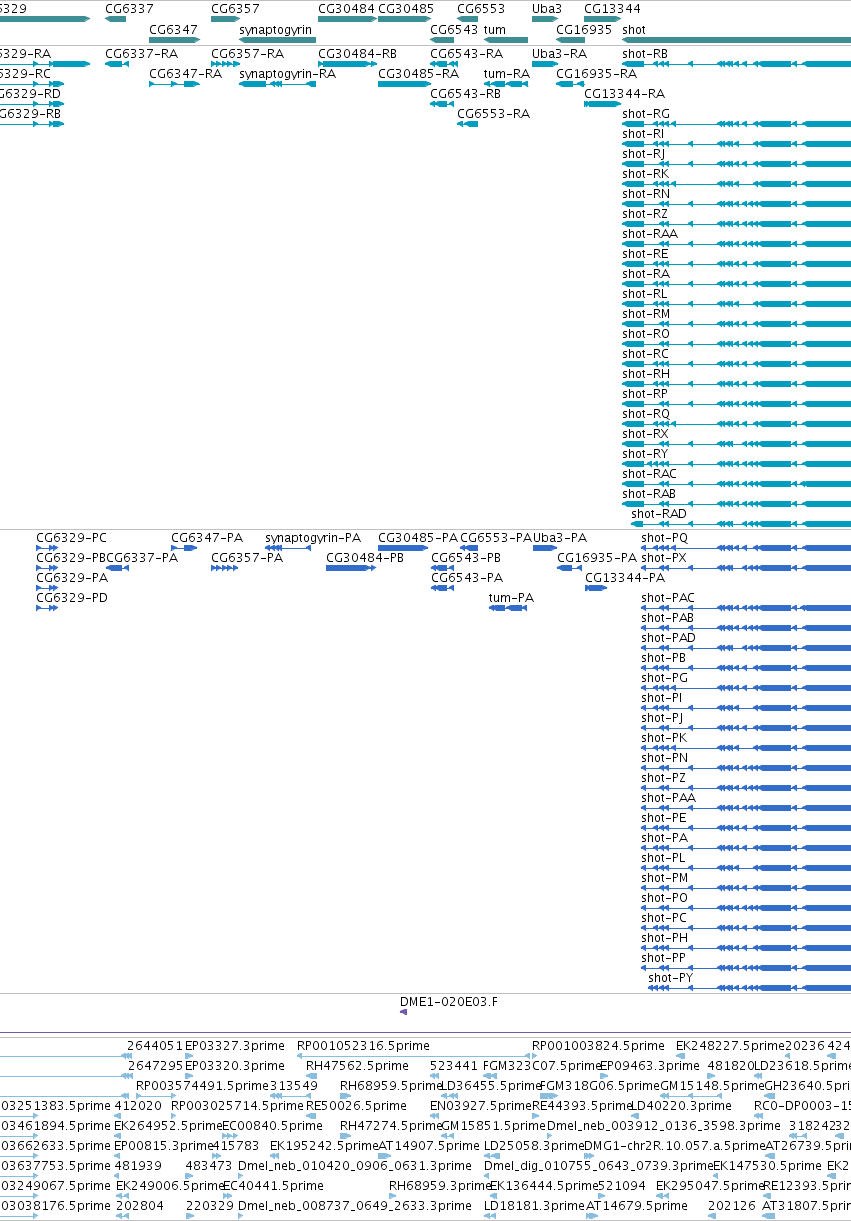The height and width of the screenshot is (1221, 851).
Task: Select the CG30484 gene label
Action: (346, 9)
